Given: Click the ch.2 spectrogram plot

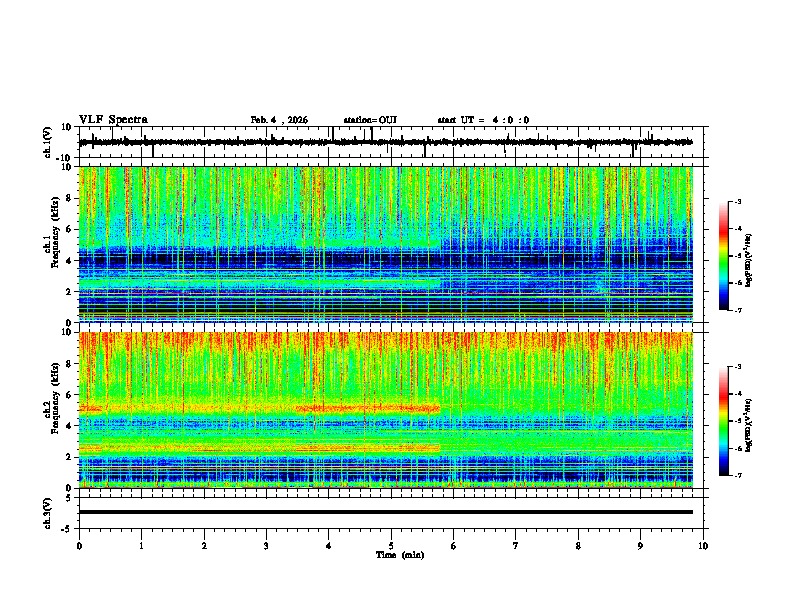Looking at the screenshot, I should [385, 410].
